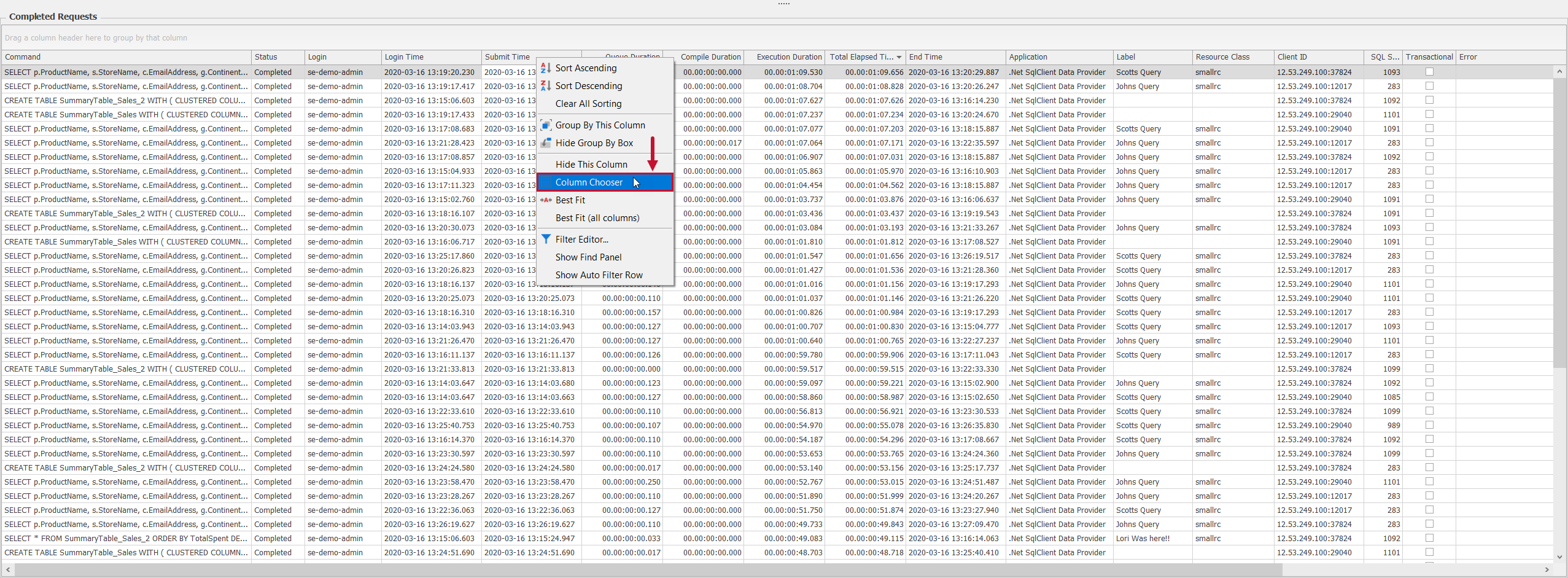Image resolution: width=1568 pixels, height=578 pixels.
Task: Toggle the Transactional checkbox in the second row
Action: point(1429,86)
